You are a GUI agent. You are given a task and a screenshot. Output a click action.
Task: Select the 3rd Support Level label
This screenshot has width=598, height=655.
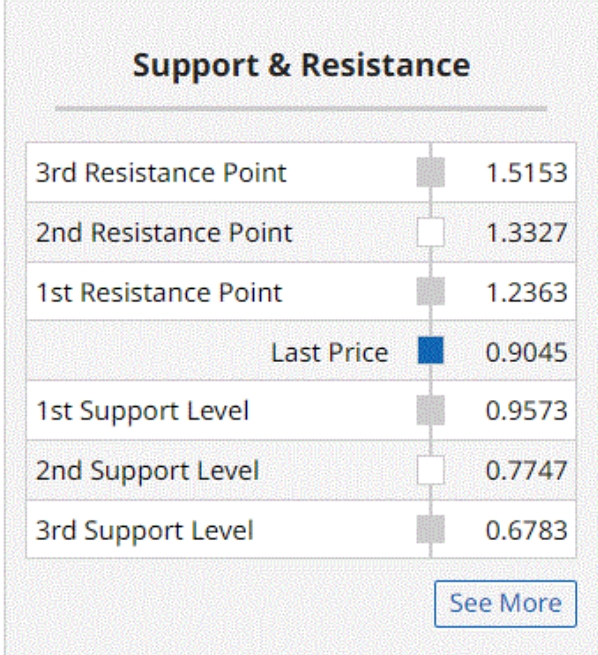(x=144, y=531)
